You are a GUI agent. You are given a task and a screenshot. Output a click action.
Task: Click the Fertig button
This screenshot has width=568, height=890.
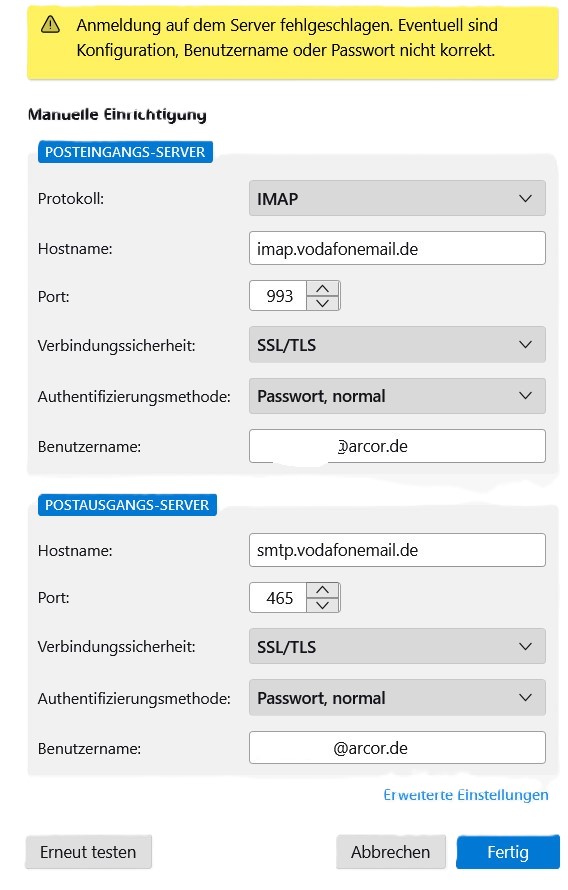click(508, 852)
